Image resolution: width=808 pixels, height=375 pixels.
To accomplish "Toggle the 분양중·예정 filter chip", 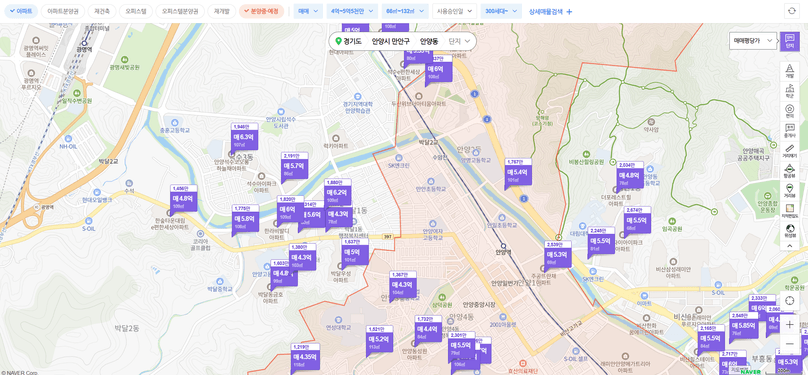I will tap(261, 11).
